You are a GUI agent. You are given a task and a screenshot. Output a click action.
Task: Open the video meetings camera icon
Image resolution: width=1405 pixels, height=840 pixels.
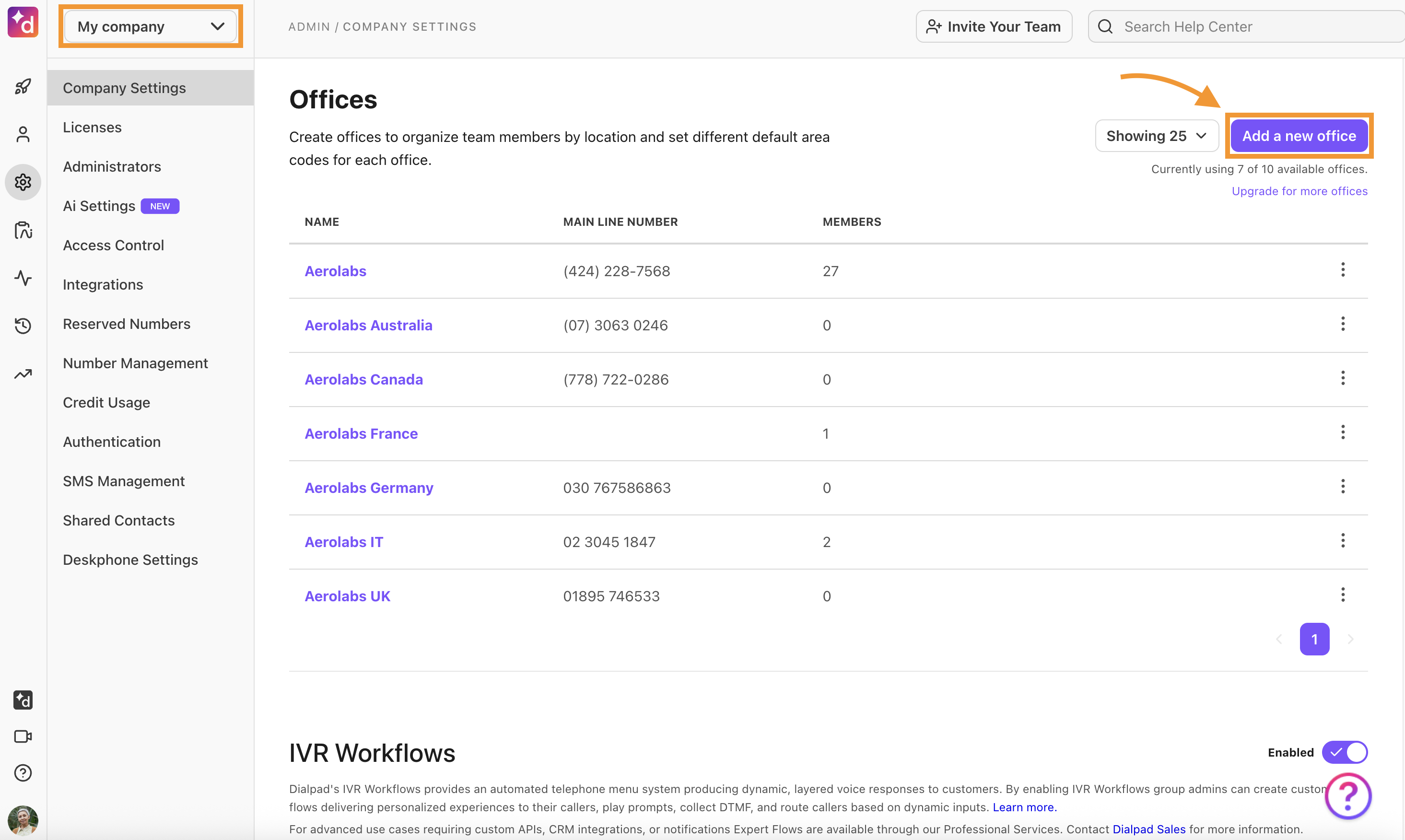(23, 736)
